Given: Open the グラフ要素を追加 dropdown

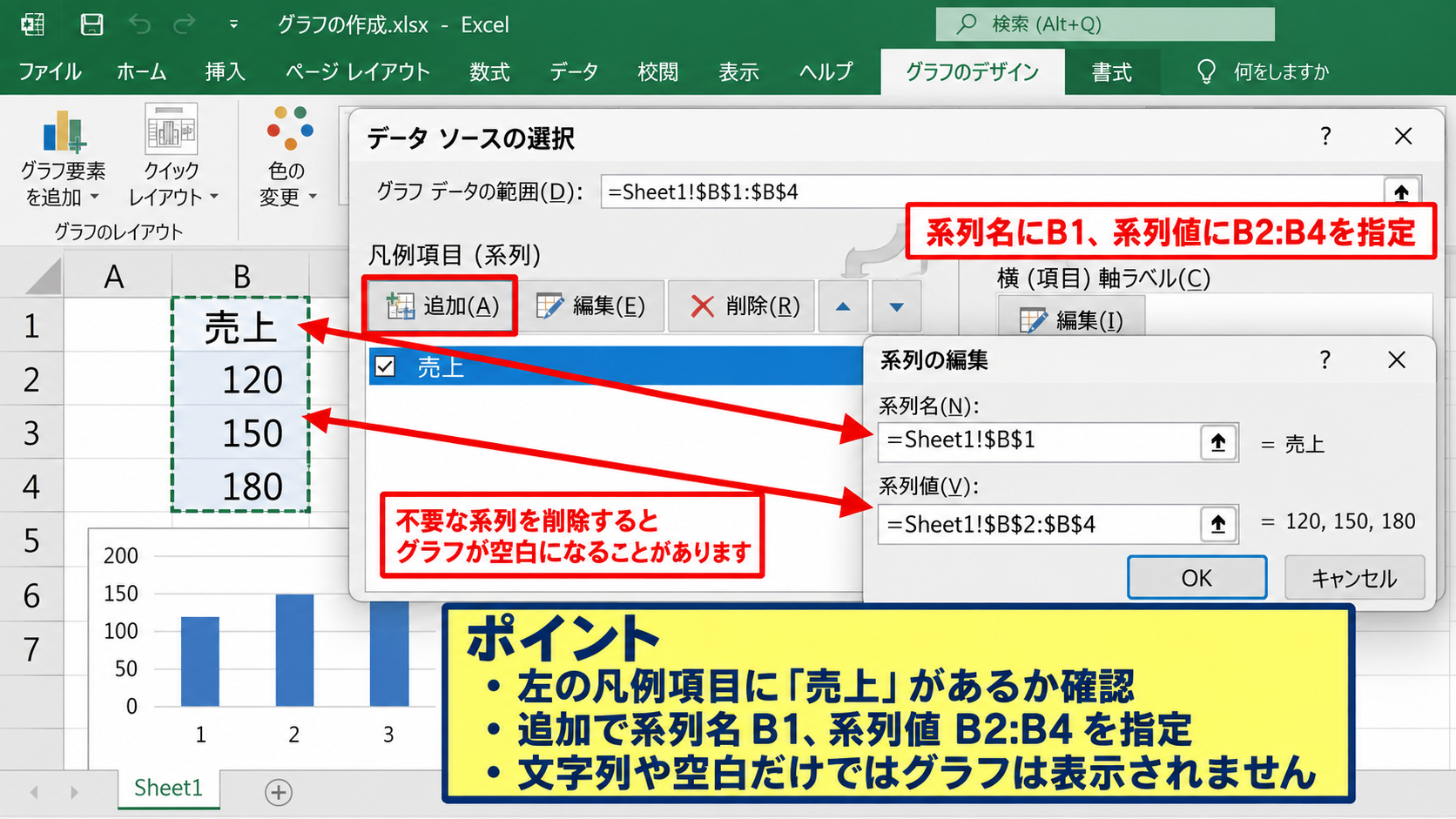Looking at the screenshot, I should 63,157.
